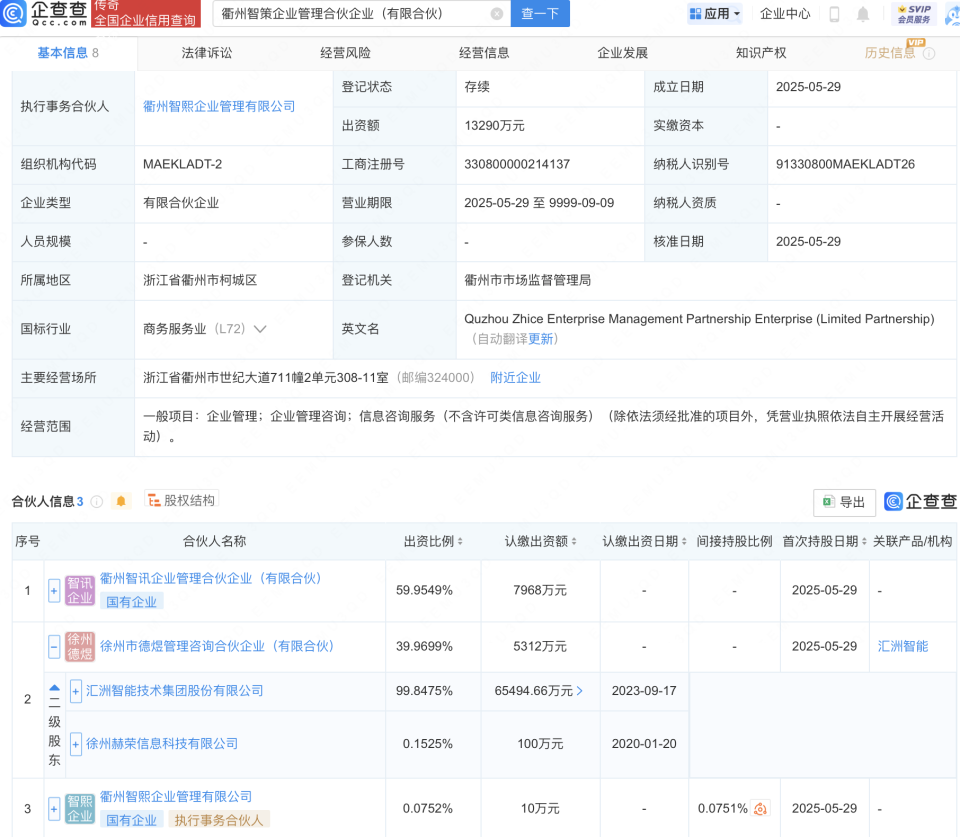Image resolution: width=960 pixels, height=837 pixels.
Task: Click the 徐州德煜 red logo thumbnail
Action: tap(80, 647)
